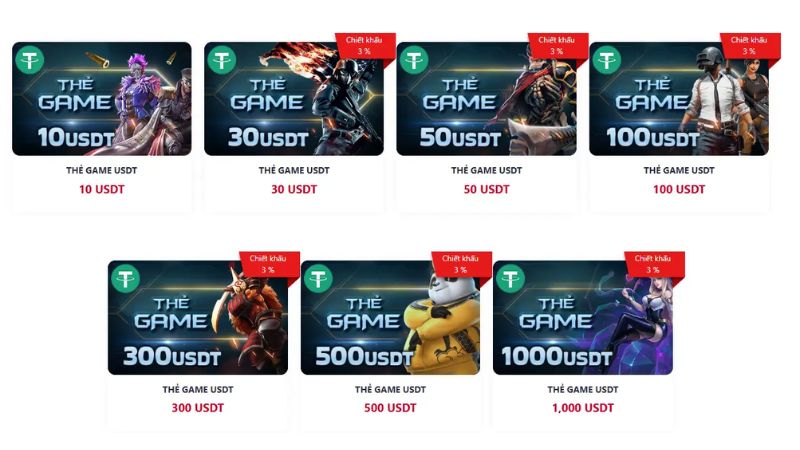
Task: Click the discount ribbon on 500USDT card
Action: tap(461, 265)
